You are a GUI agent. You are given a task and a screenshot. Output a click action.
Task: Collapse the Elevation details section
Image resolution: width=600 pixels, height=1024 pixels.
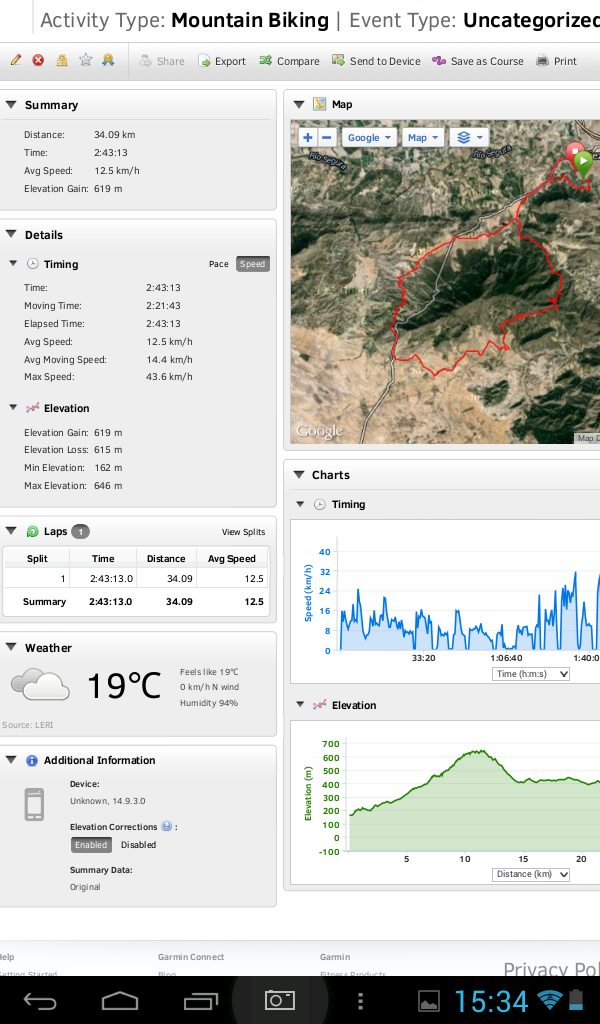point(13,408)
